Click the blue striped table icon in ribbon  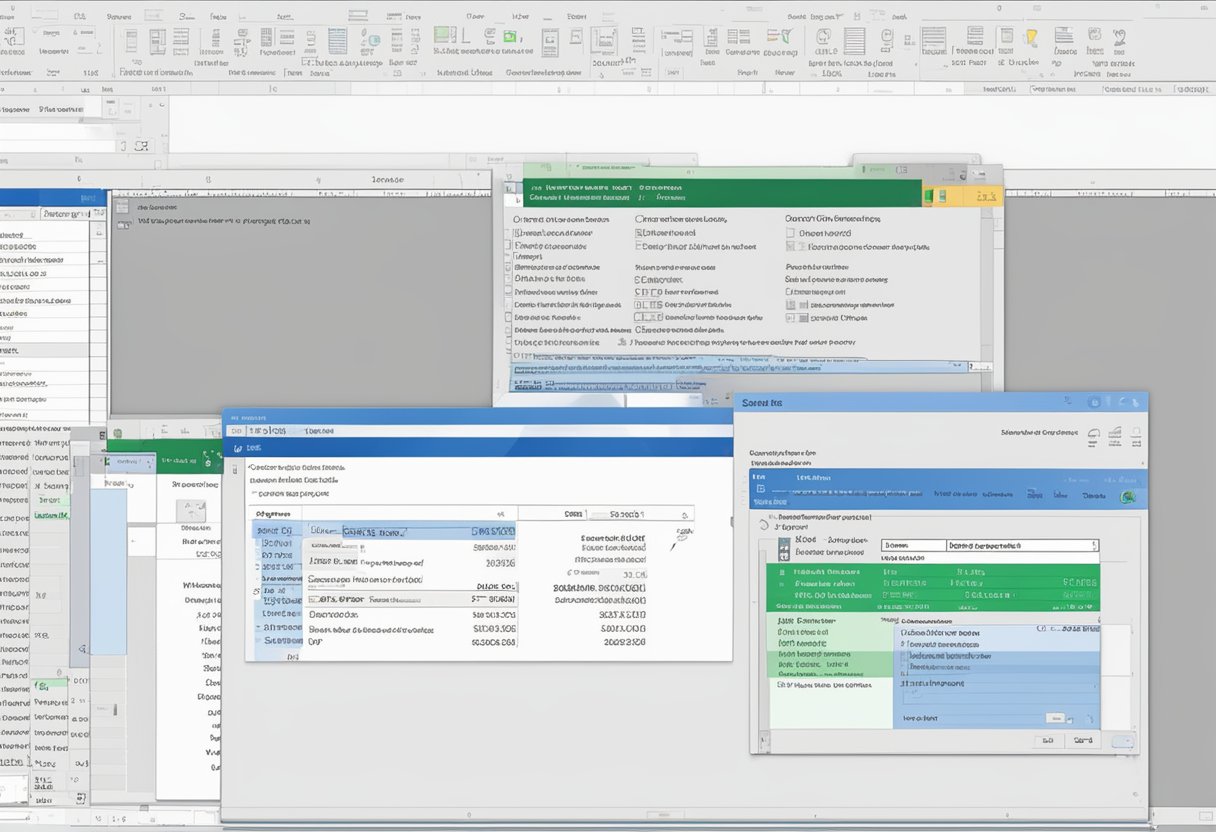tap(337, 41)
